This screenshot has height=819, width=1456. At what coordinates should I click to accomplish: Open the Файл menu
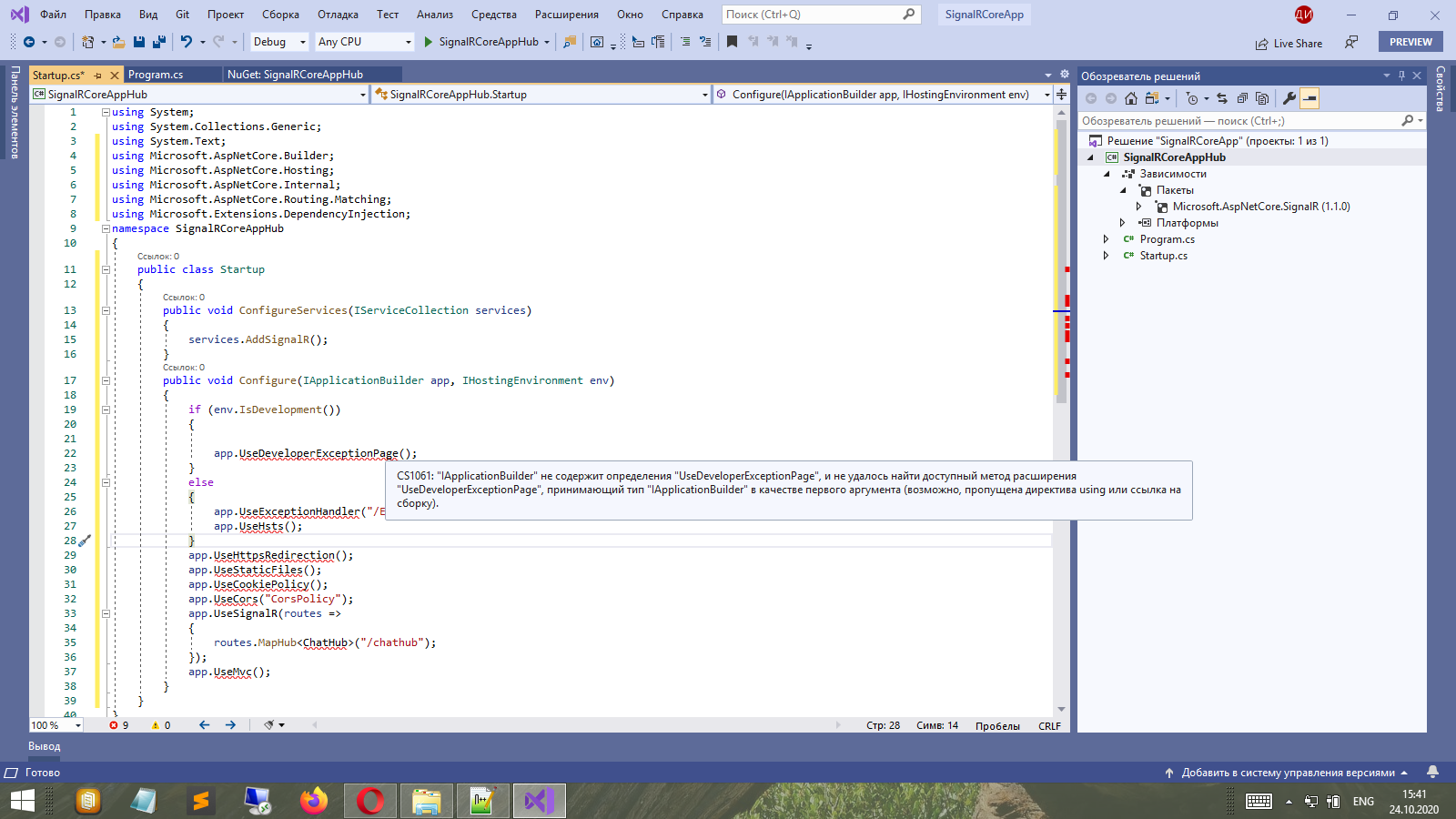pyautogui.click(x=53, y=15)
